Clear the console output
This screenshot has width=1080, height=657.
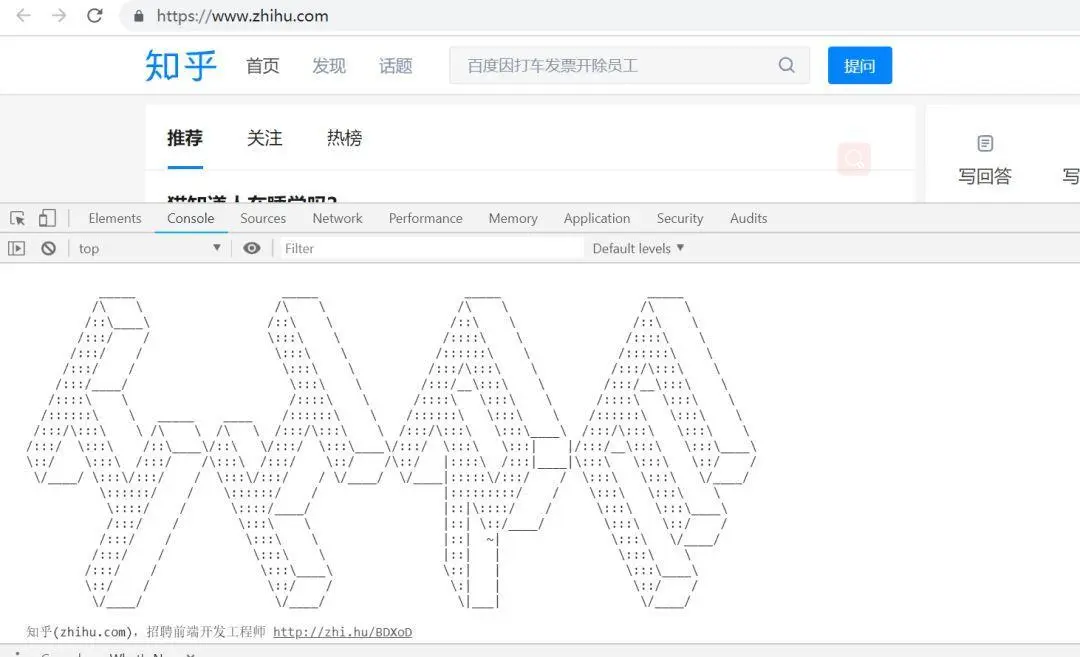[x=48, y=248]
